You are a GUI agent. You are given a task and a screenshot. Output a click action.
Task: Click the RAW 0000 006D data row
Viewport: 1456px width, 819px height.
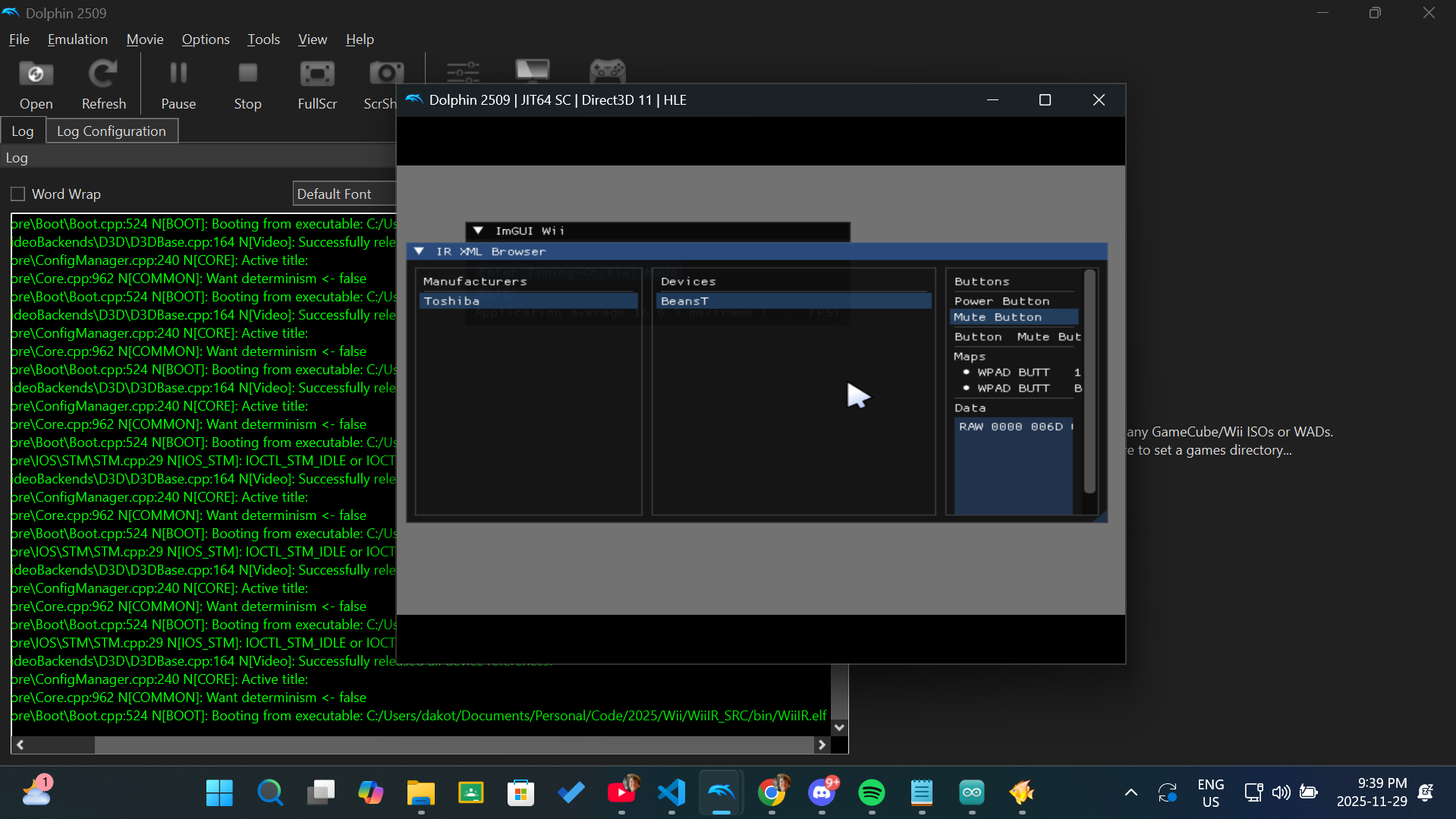tap(1014, 427)
